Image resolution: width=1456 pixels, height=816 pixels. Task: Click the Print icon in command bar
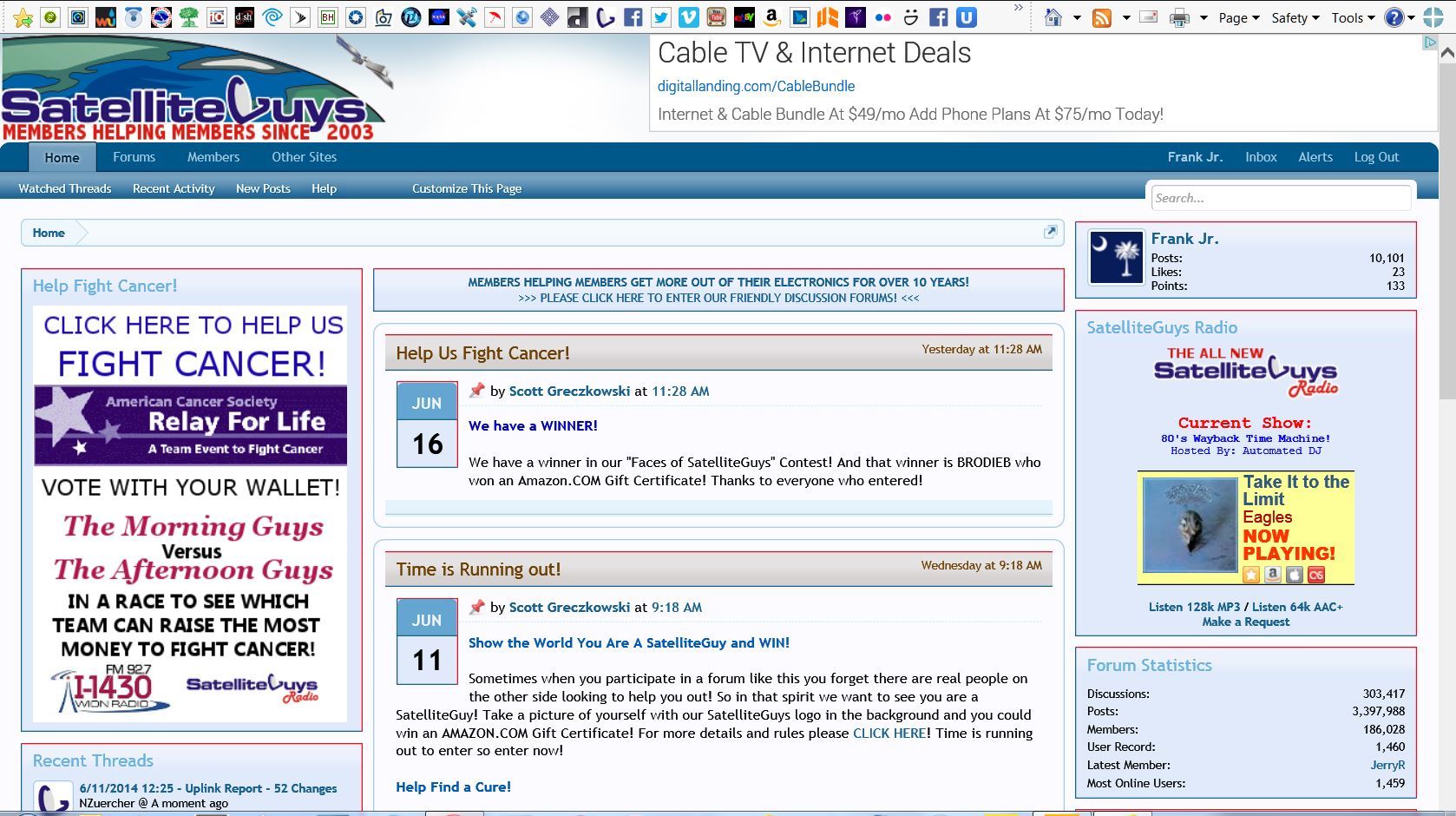[x=1179, y=17]
